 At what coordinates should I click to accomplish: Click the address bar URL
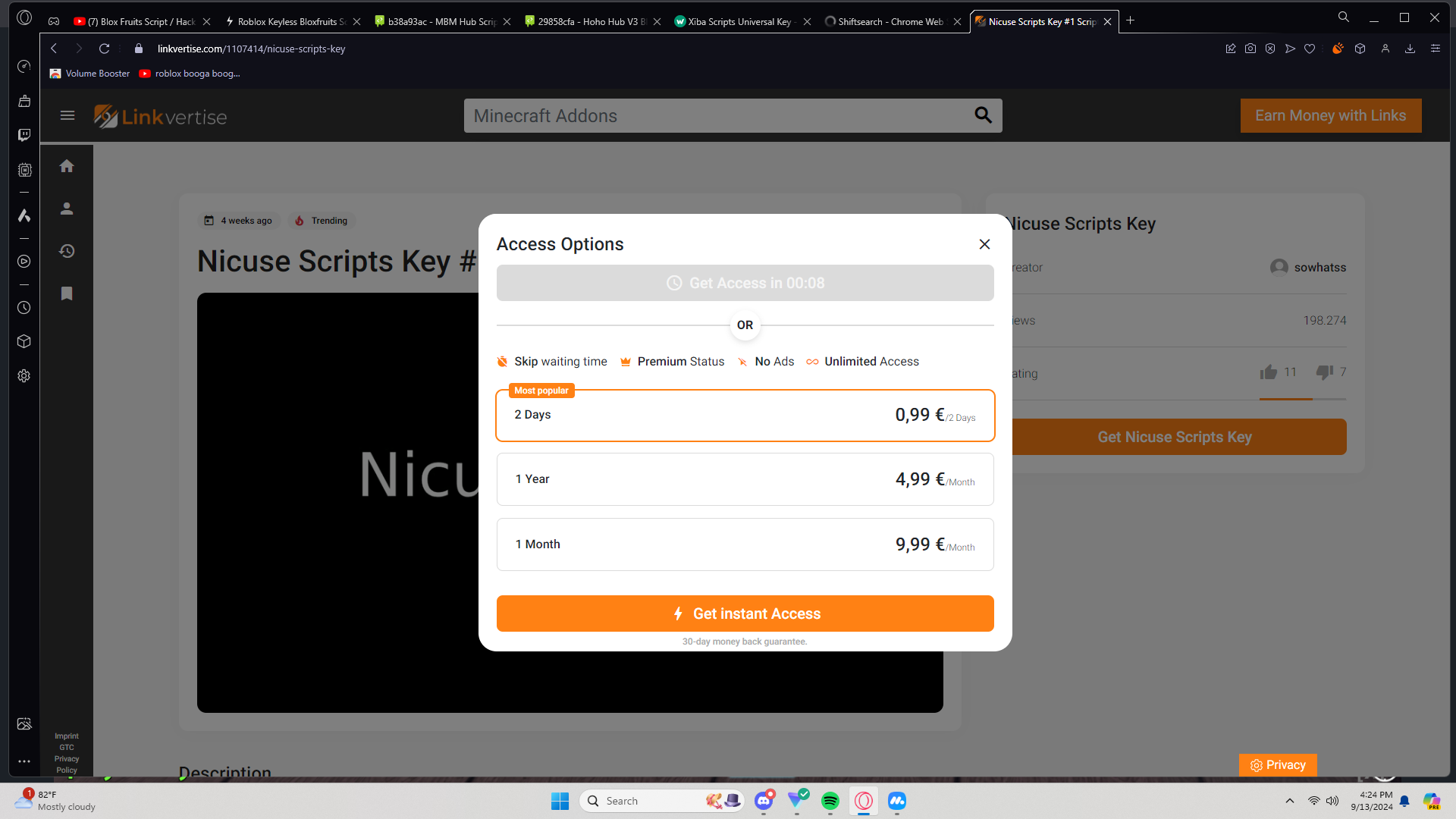251,49
